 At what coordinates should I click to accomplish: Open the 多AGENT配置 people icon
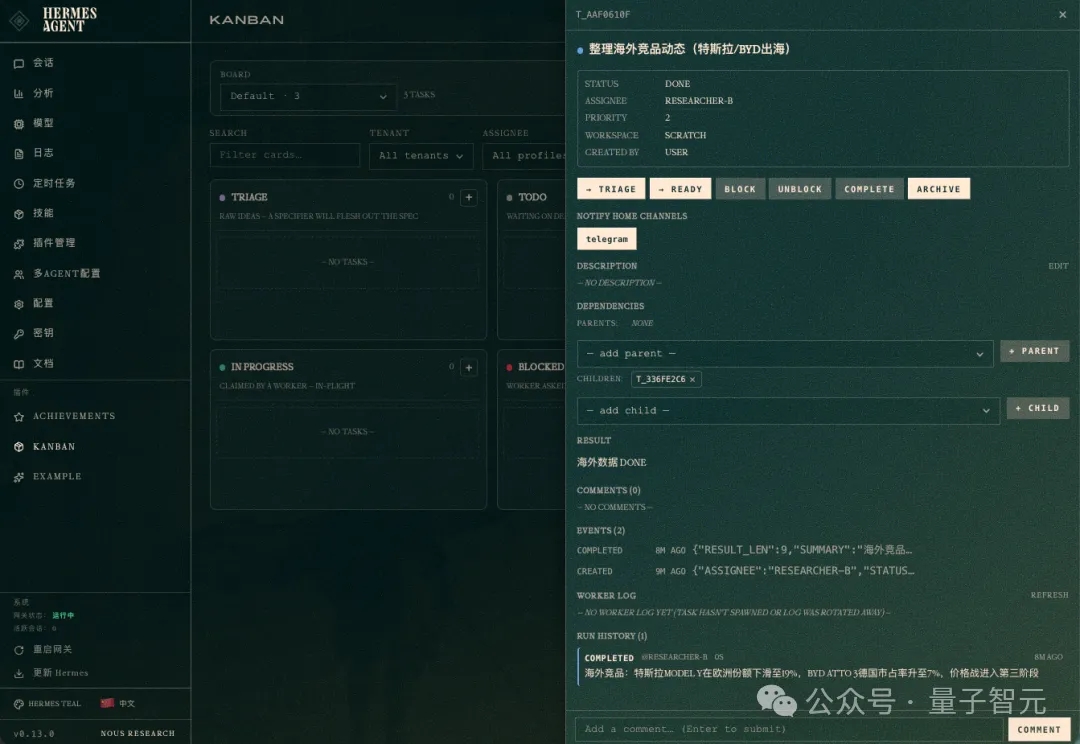point(19,274)
